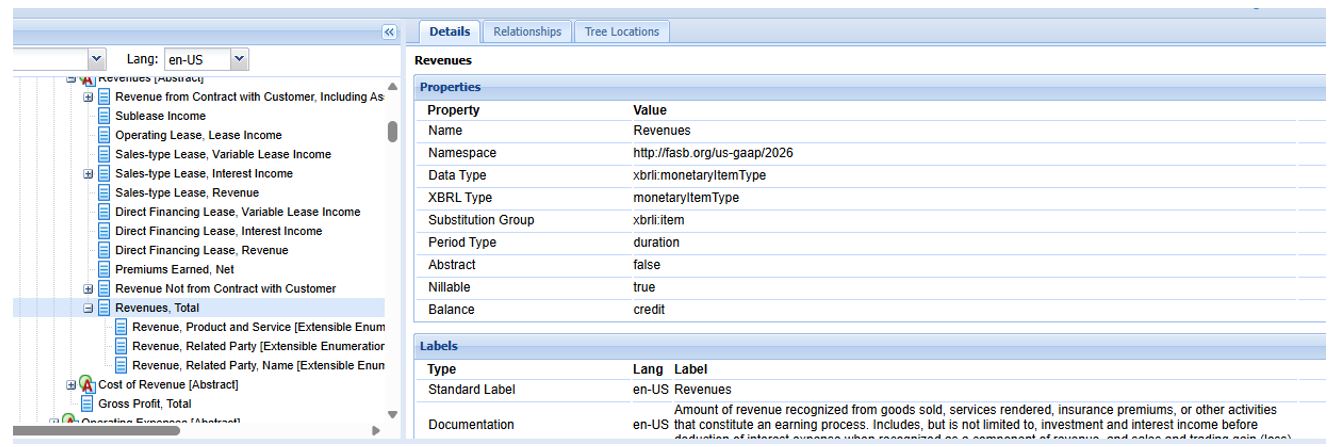Viewport: 1335px width, 447px height.
Task: Open the Tree Locations tab
Action: 620,32
